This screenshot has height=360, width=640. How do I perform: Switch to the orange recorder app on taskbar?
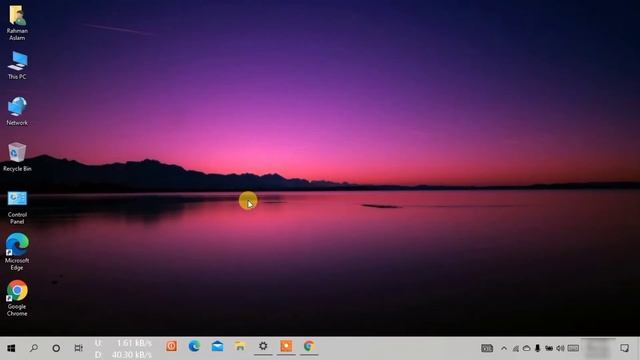pos(286,346)
